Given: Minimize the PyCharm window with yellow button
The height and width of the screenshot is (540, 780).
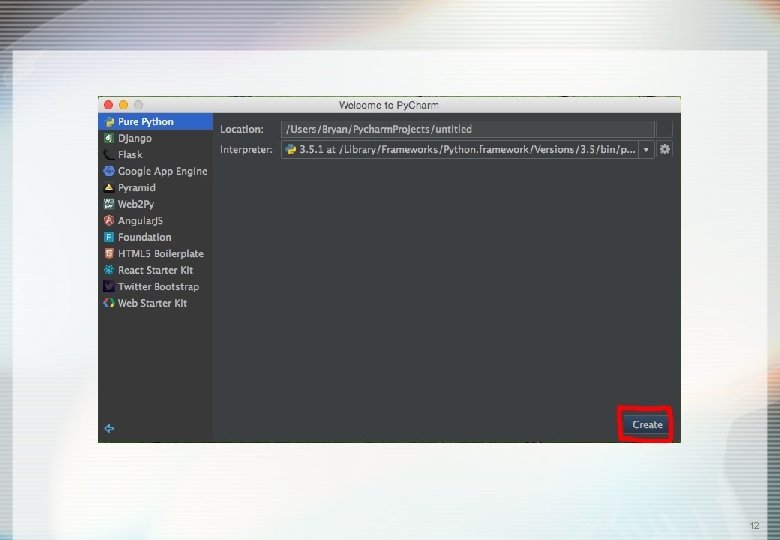Looking at the screenshot, I should coord(123,105).
